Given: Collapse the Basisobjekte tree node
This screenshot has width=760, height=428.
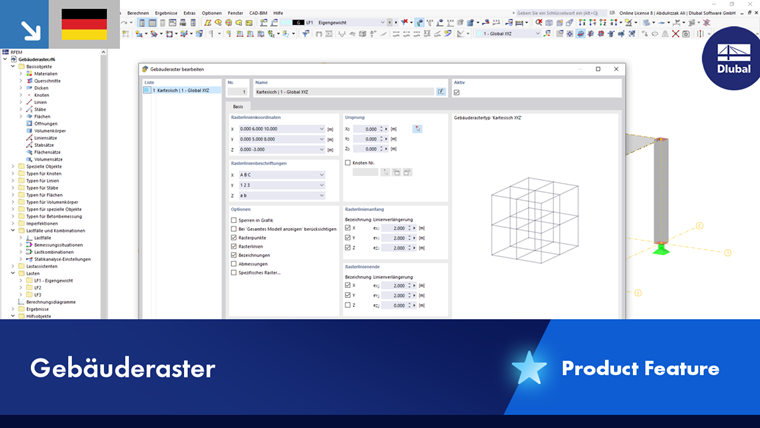Looking at the screenshot, I should pyautogui.click(x=13, y=66).
